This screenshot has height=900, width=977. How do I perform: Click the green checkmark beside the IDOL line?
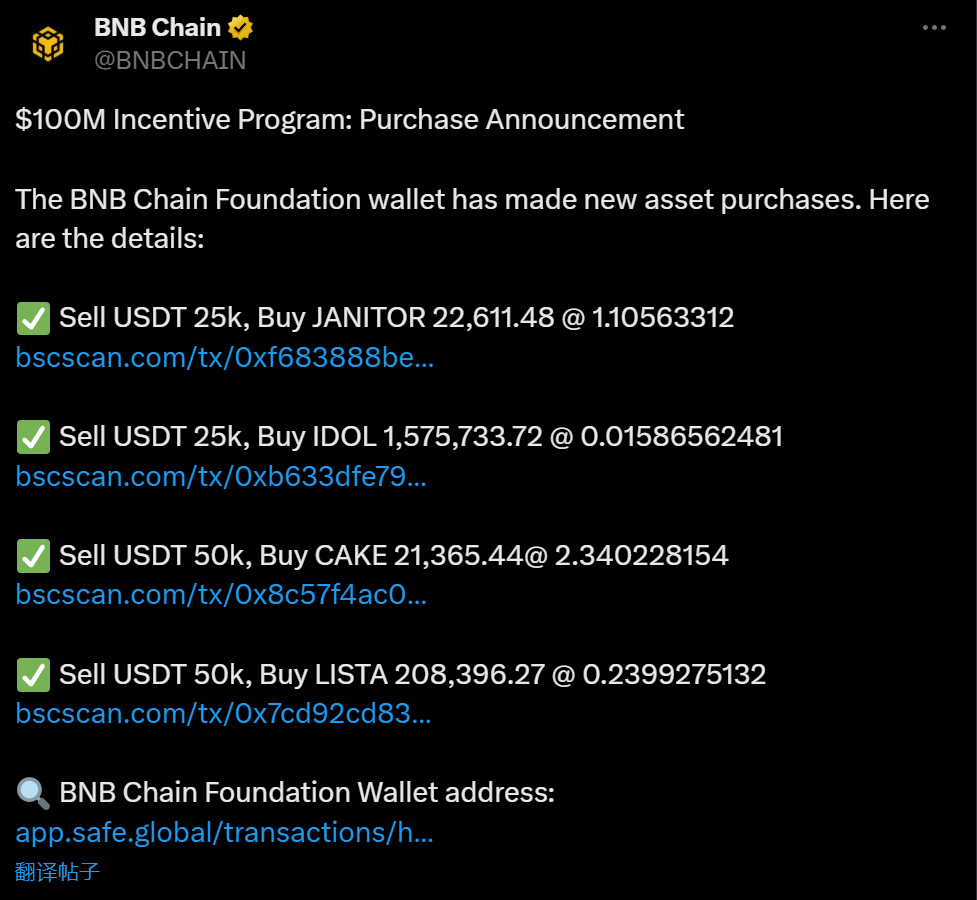(33, 437)
